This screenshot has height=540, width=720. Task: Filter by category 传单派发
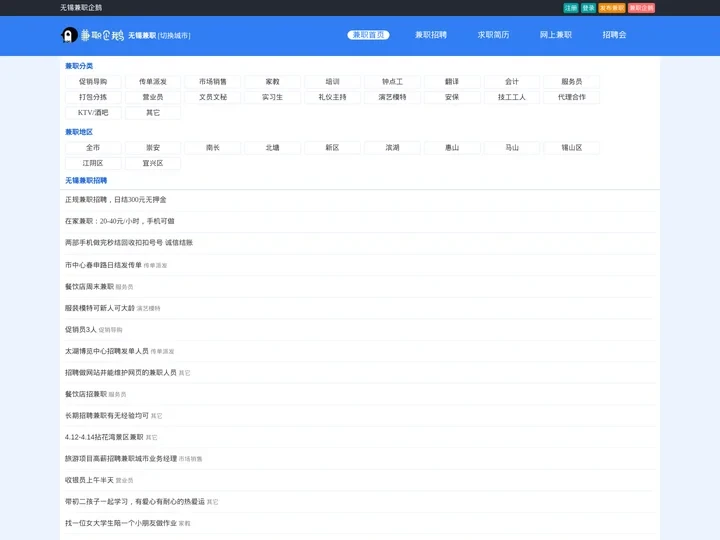pyautogui.click(x=153, y=82)
